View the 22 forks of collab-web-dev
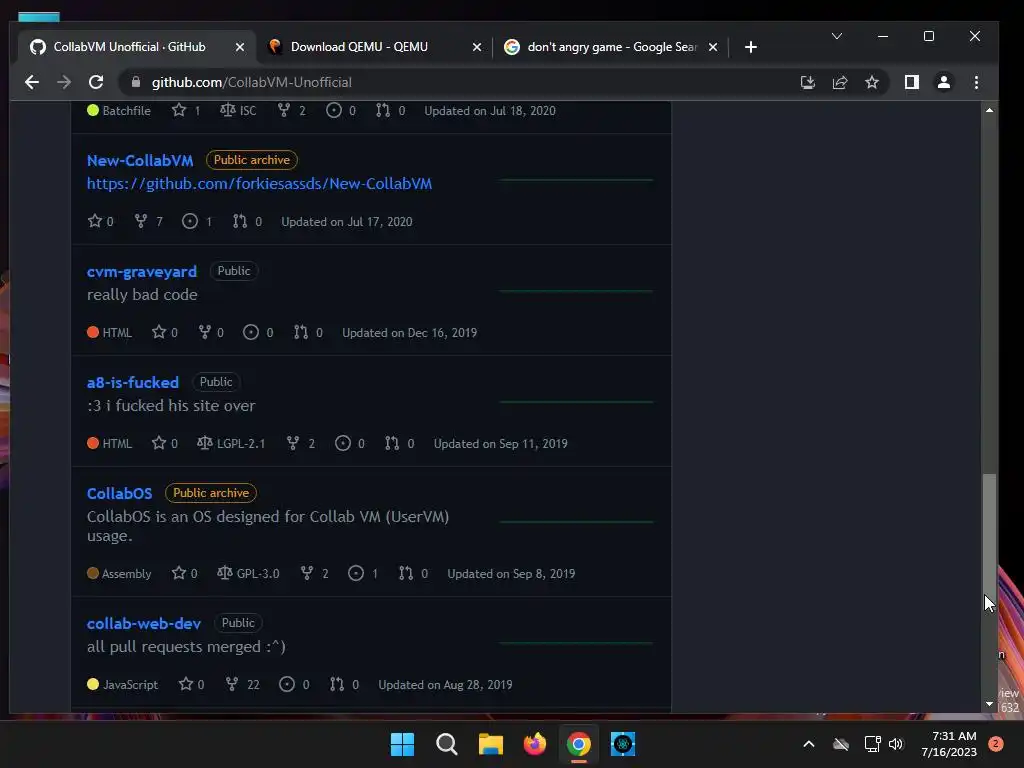The image size is (1024, 768). click(x=242, y=684)
